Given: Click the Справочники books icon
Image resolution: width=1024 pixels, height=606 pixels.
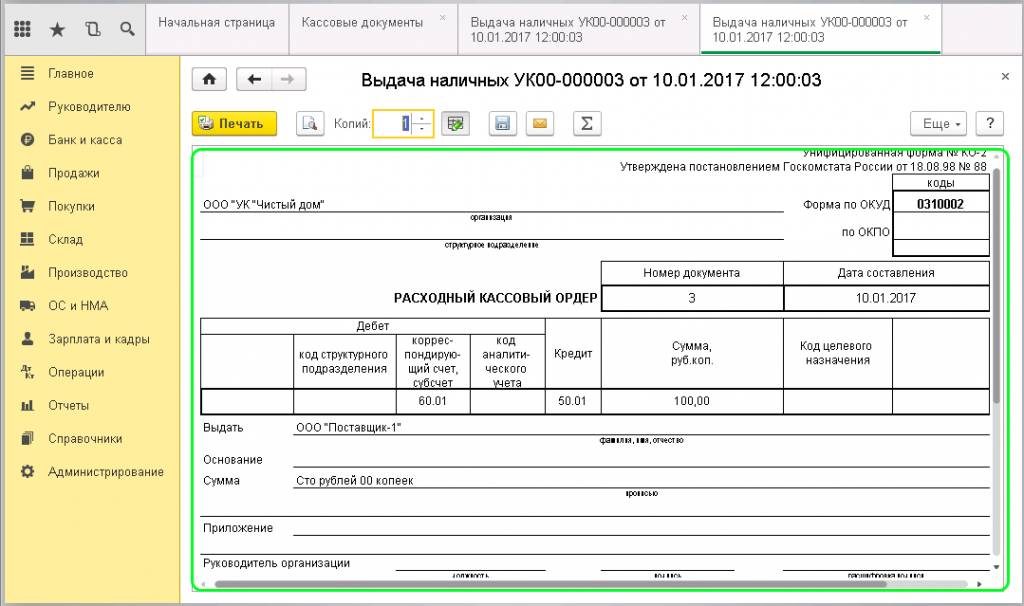Looking at the screenshot, I should (x=27, y=438).
